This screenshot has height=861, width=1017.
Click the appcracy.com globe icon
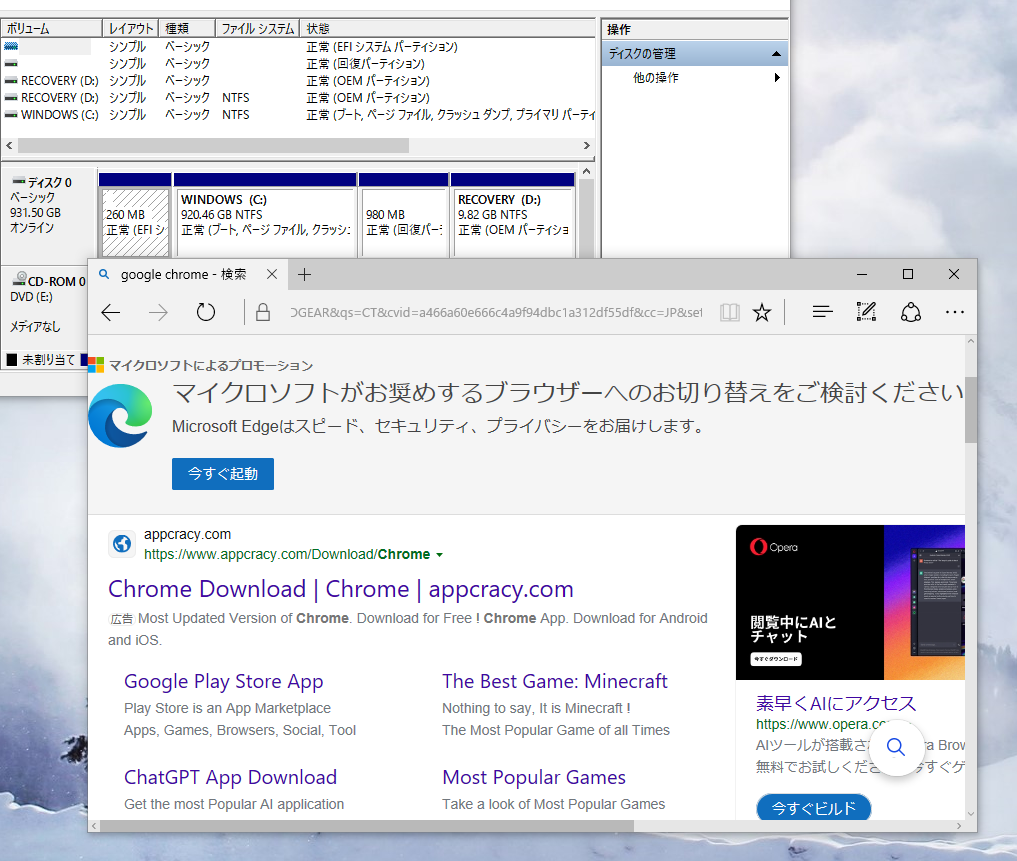pos(122,544)
